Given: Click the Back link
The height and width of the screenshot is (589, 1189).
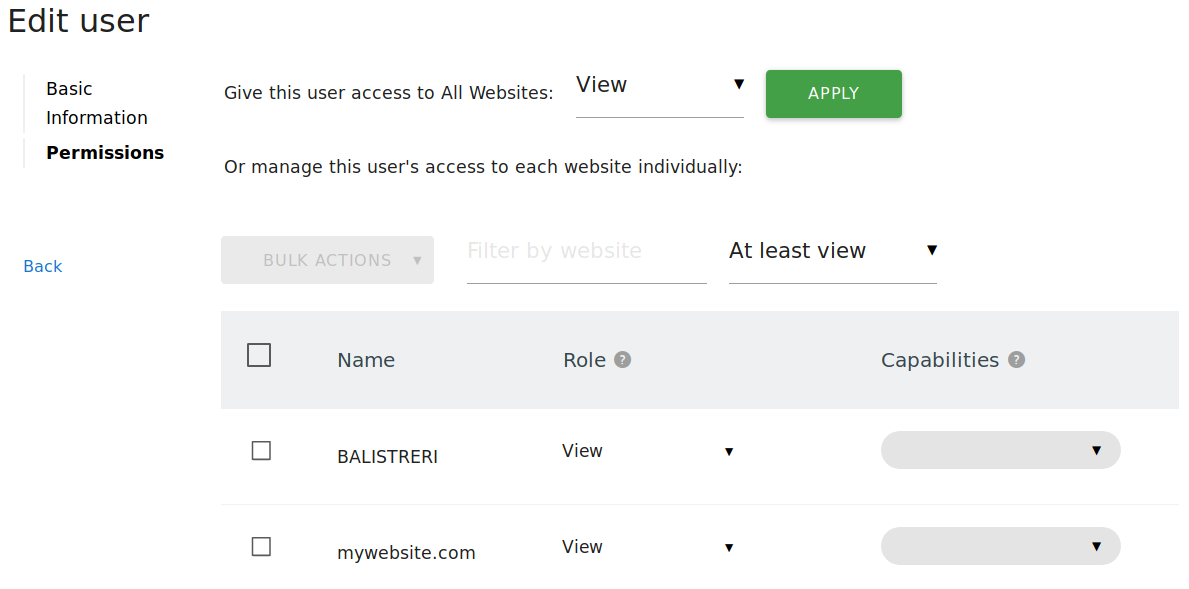Looking at the screenshot, I should pos(42,265).
